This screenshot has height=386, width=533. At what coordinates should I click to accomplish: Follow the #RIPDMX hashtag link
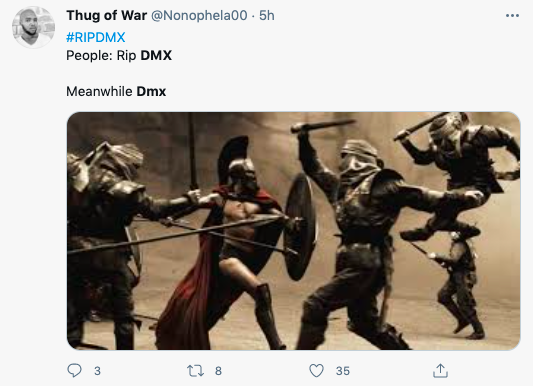[x=96, y=37]
